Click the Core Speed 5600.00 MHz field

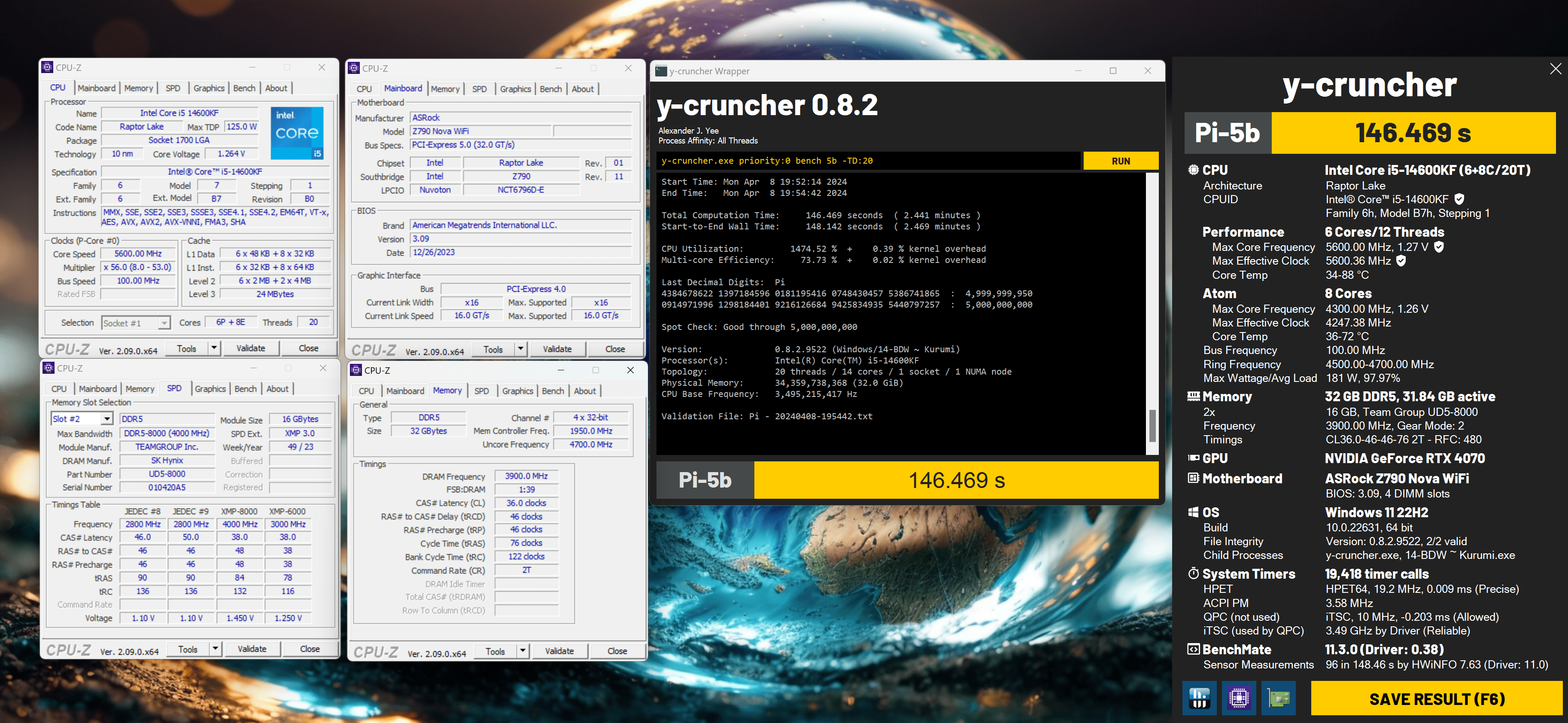[x=138, y=254]
